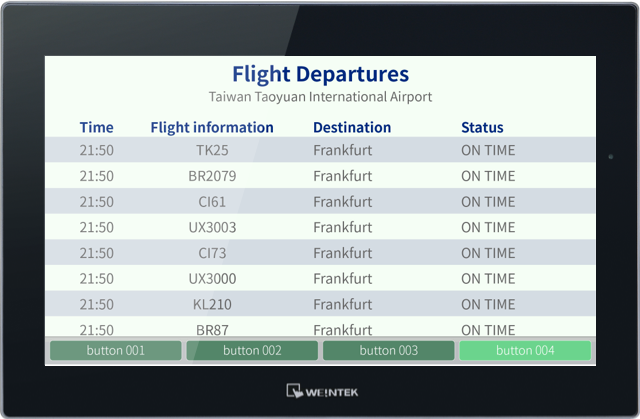Image resolution: width=640 pixels, height=419 pixels.
Task: Select the Time column header
Action: [96, 127]
